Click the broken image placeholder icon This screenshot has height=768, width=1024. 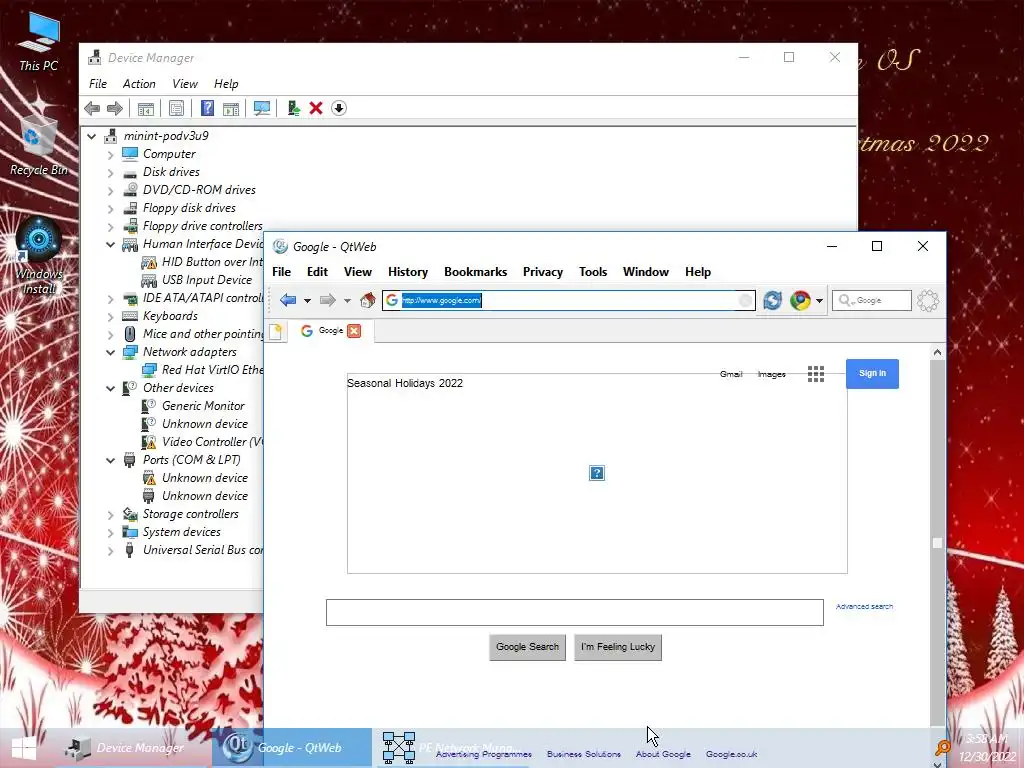point(597,473)
